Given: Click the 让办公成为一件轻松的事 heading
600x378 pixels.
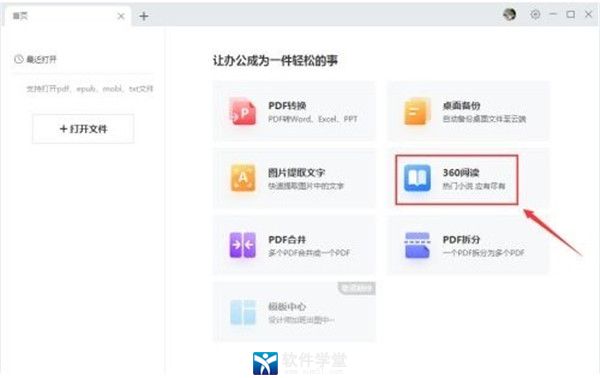Looking at the screenshot, I should click(275, 60).
